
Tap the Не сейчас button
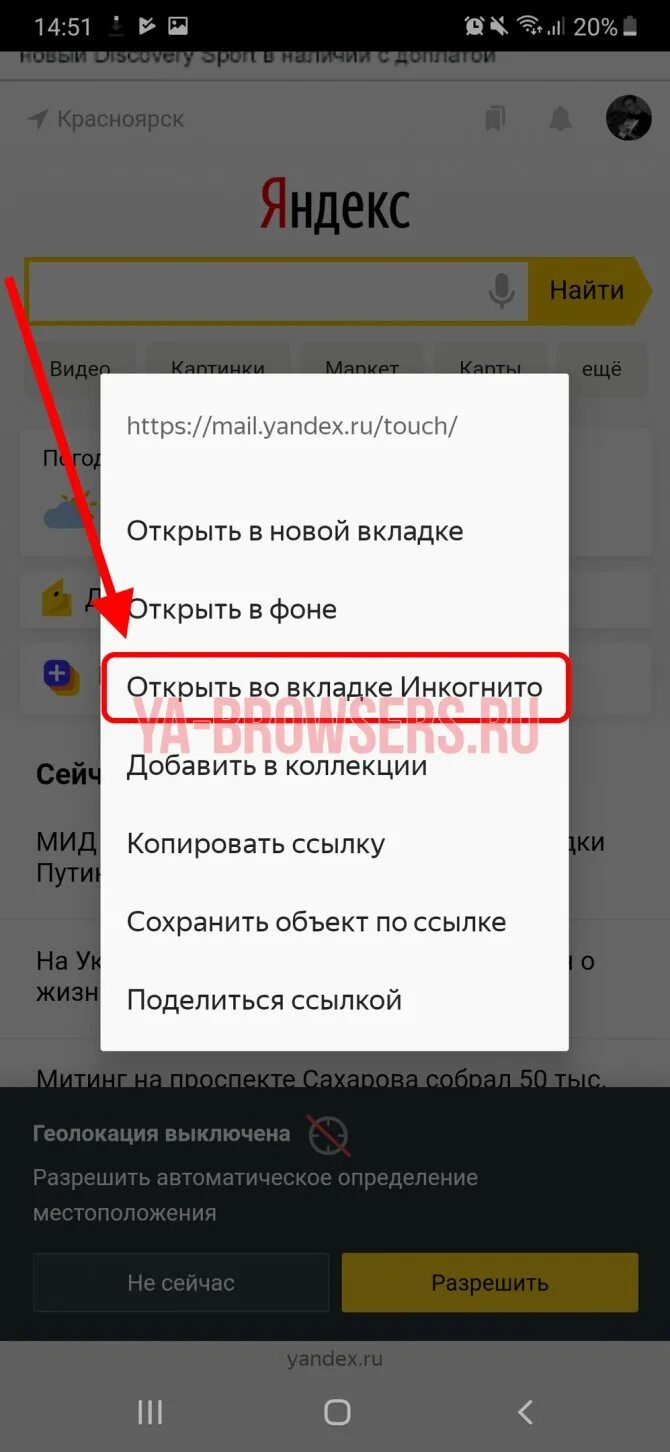(181, 1282)
